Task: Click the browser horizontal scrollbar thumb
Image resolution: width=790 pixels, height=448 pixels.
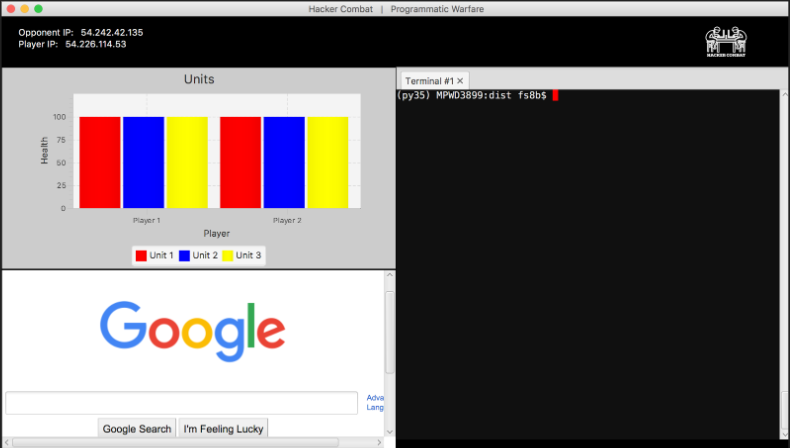Action: tap(175, 442)
